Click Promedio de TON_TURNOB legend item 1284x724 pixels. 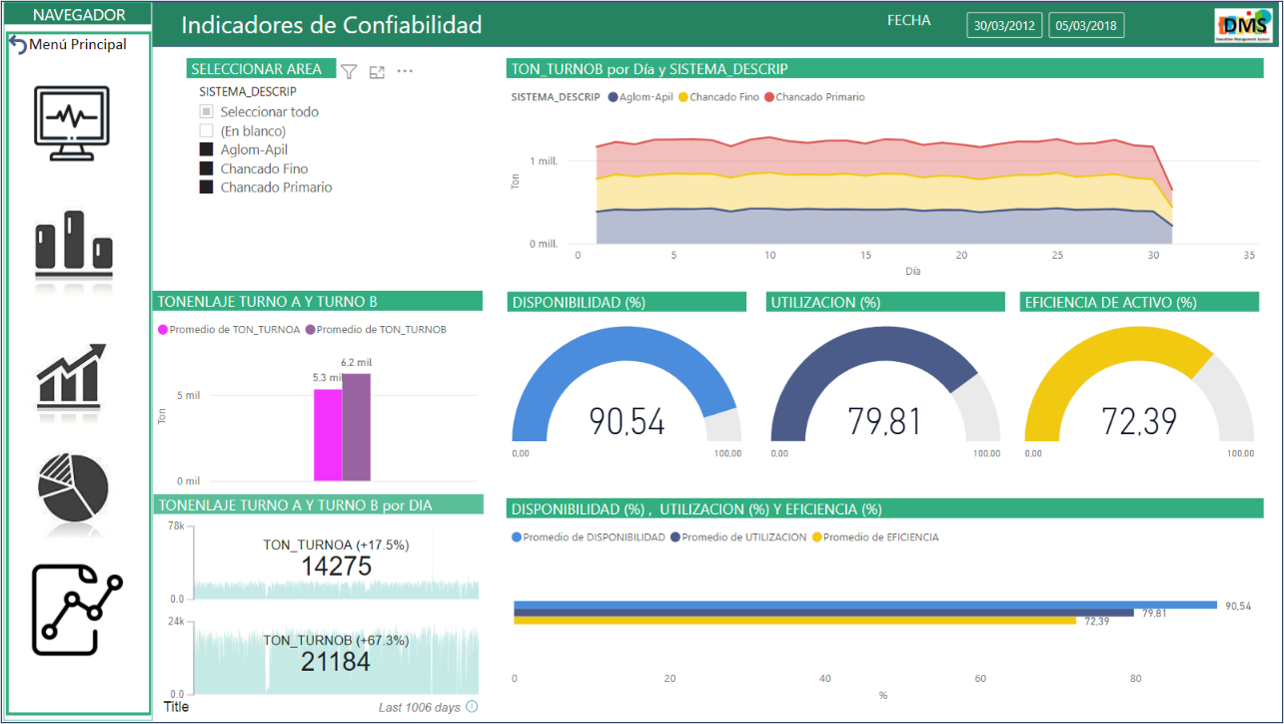(376, 329)
